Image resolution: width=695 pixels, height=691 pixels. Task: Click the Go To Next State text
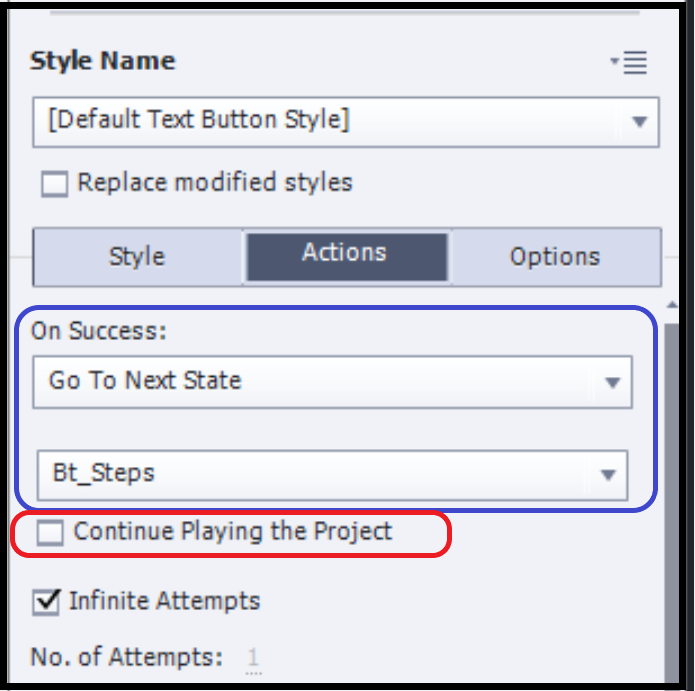tap(145, 381)
